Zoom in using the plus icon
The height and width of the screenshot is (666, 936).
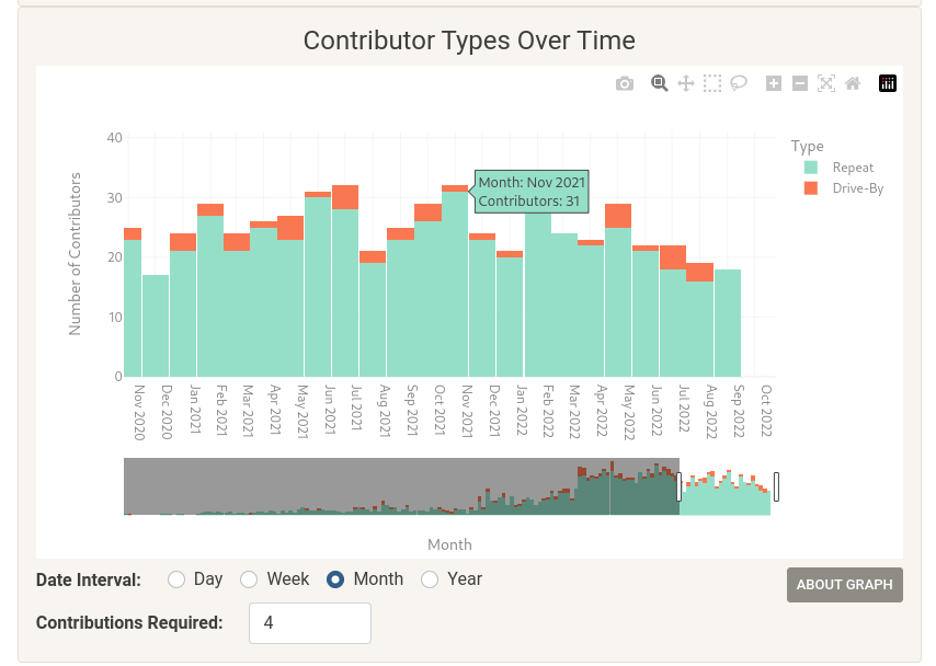click(x=772, y=85)
